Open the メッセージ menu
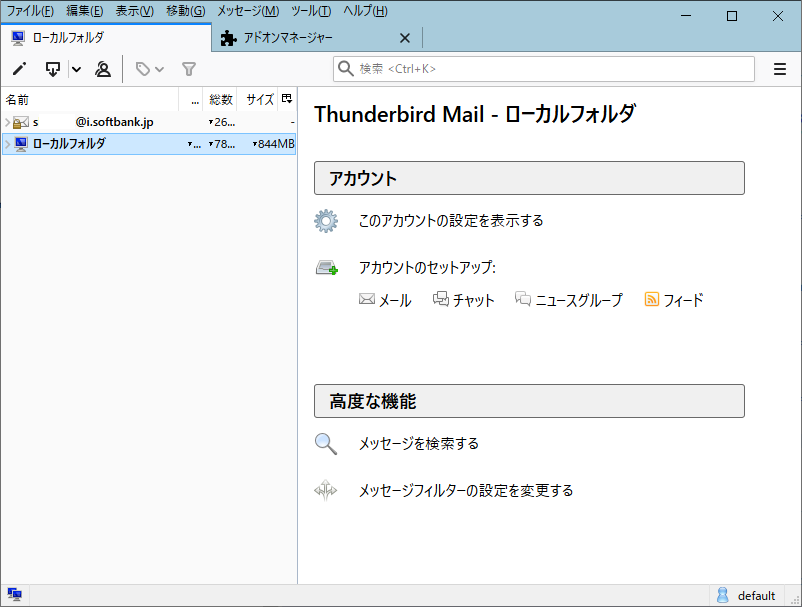Image resolution: width=802 pixels, height=607 pixels. point(248,11)
